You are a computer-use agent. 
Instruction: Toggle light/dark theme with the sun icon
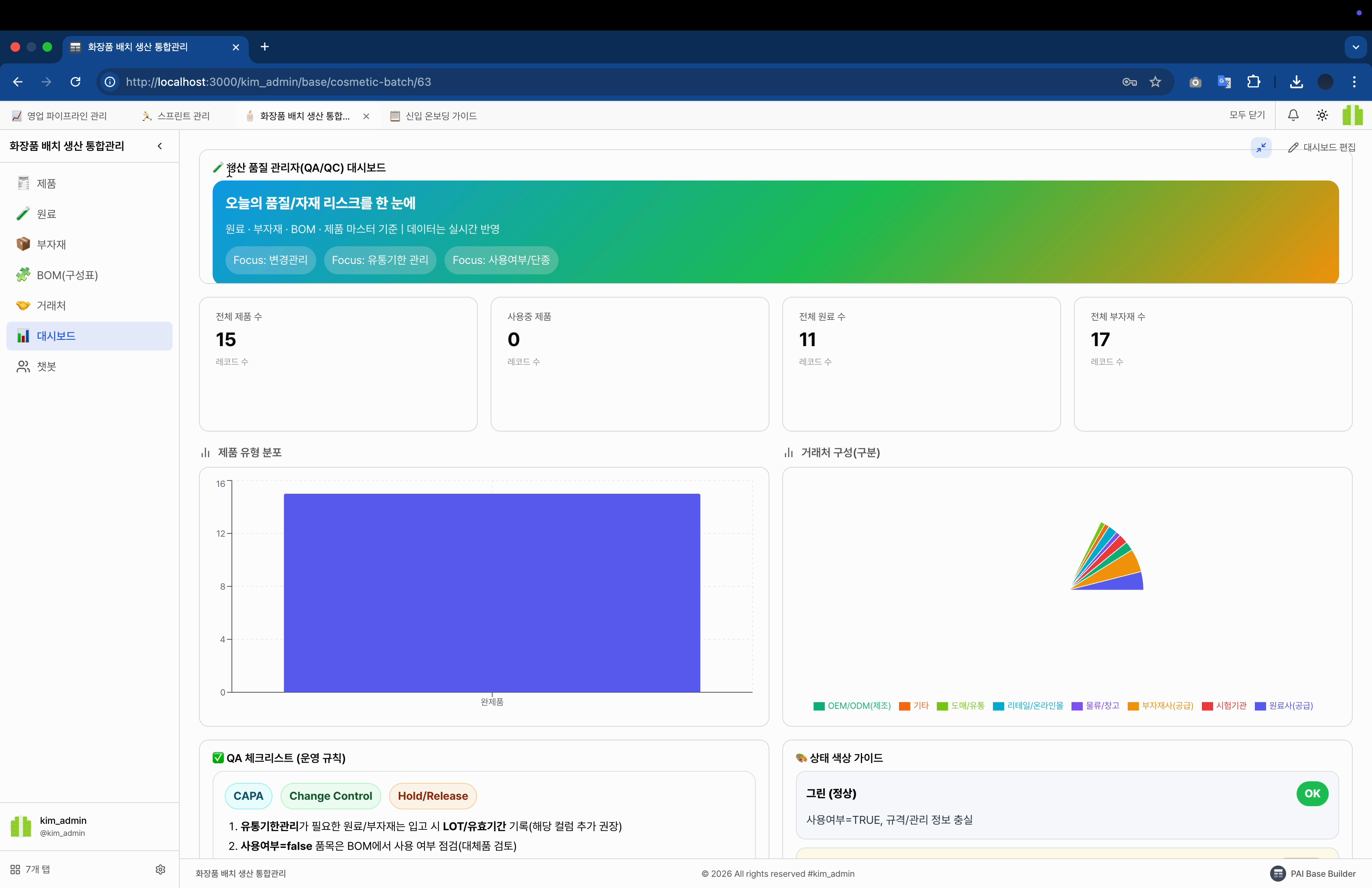click(x=1322, y=115)
